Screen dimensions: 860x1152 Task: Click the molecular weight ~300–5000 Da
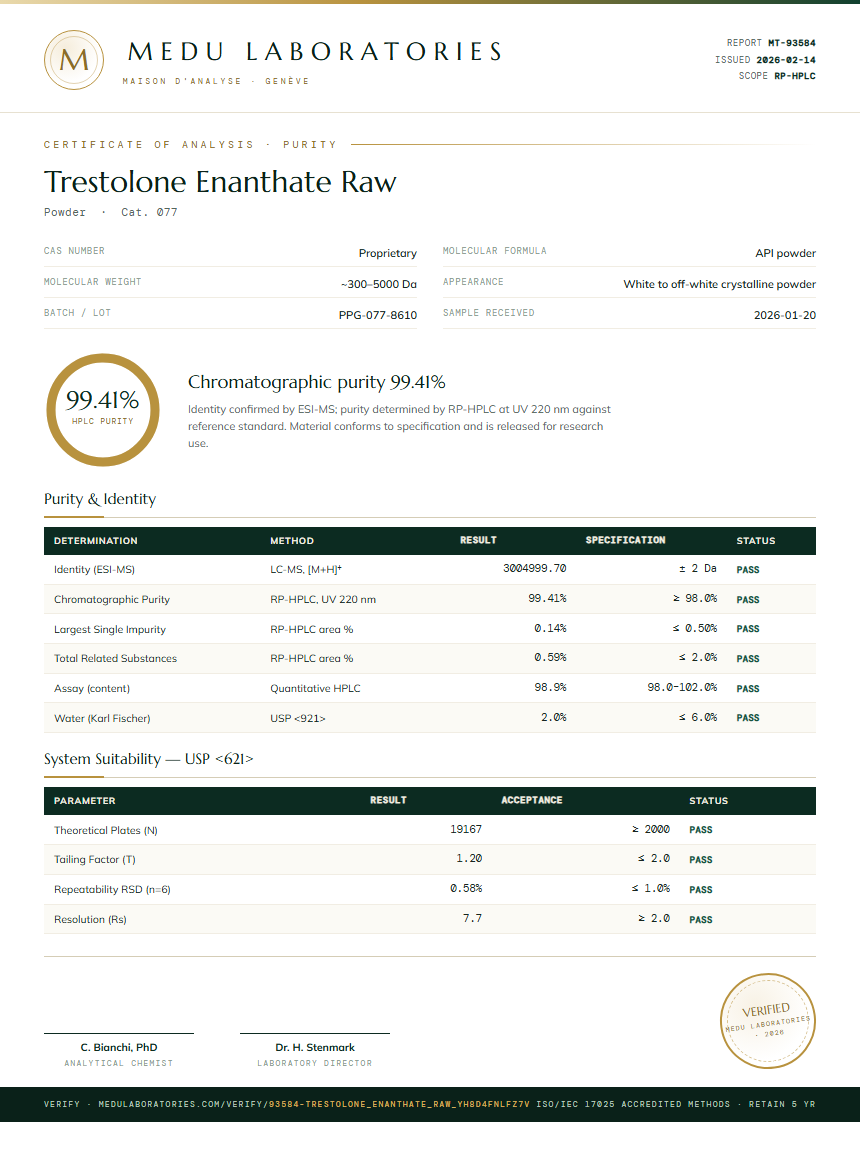pos(379,284)
